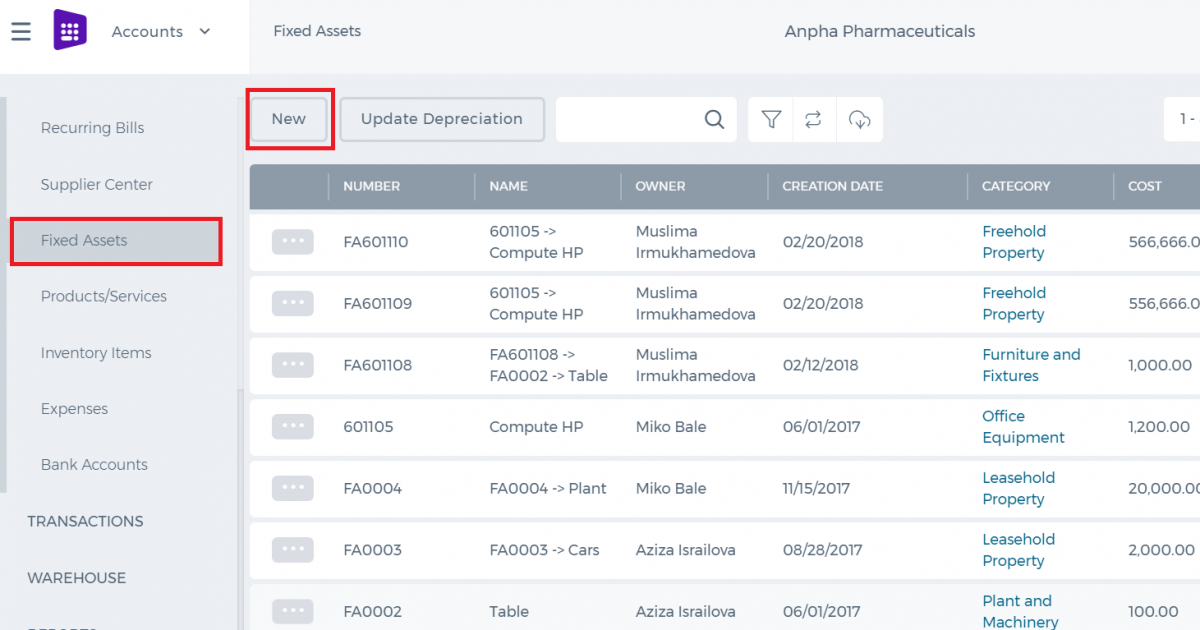Screen dimensions: 1200x630
Task: Click the Fixed Assets page title
Action: click(x=317, y=31)
